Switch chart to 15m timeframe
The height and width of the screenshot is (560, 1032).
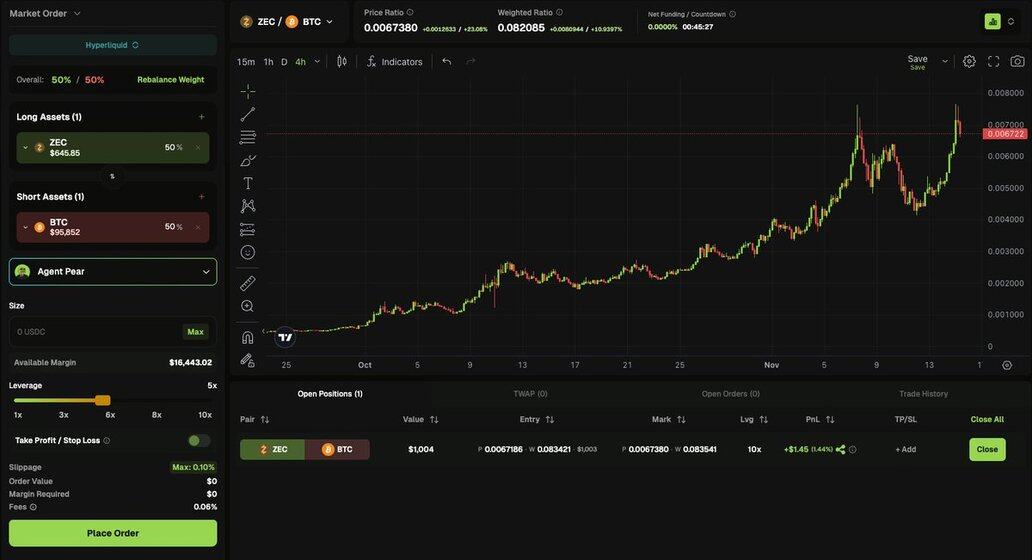246,62
